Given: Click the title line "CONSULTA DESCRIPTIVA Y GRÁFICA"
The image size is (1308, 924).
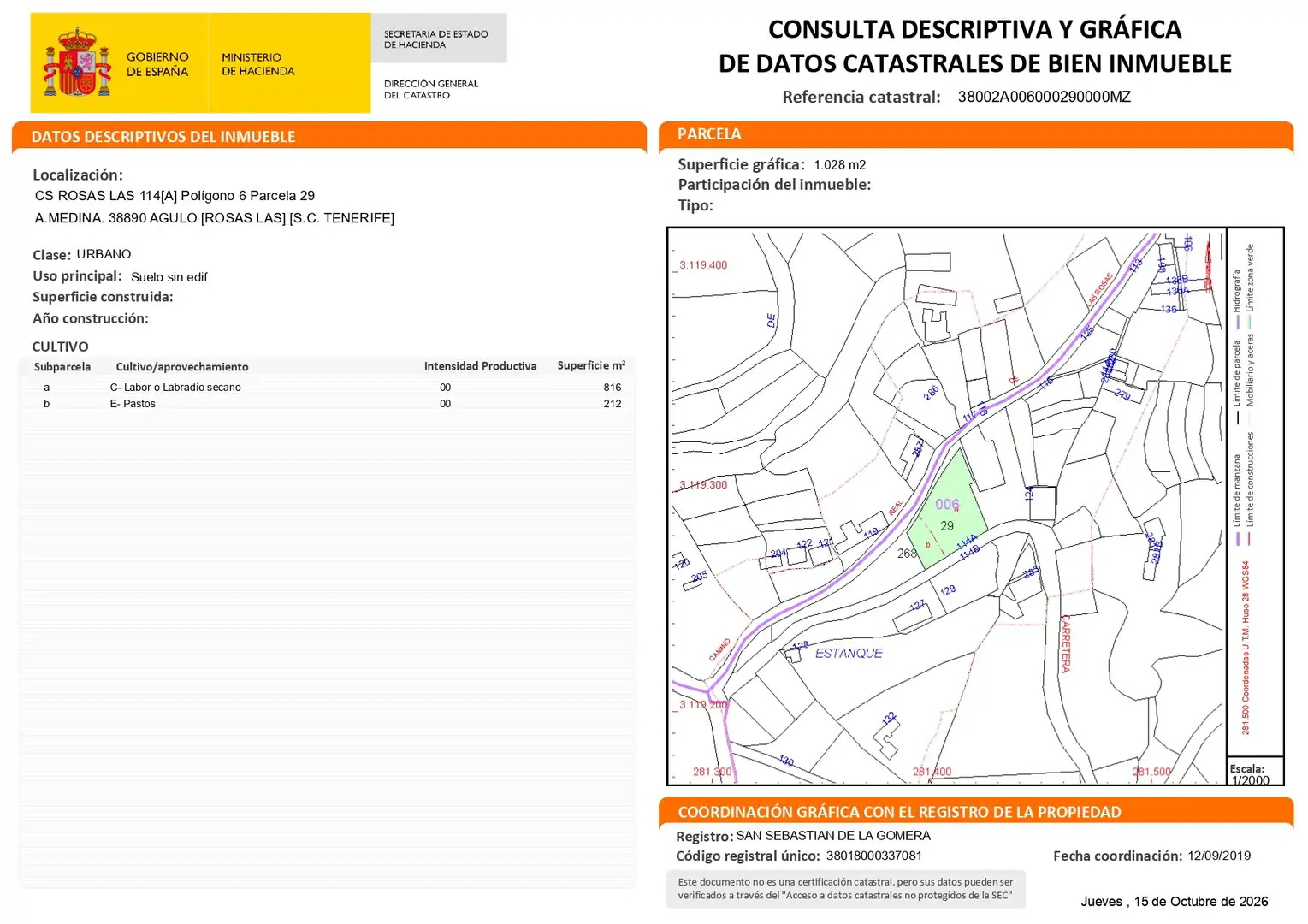Looking at the screenshot, I should coord(974,29).
